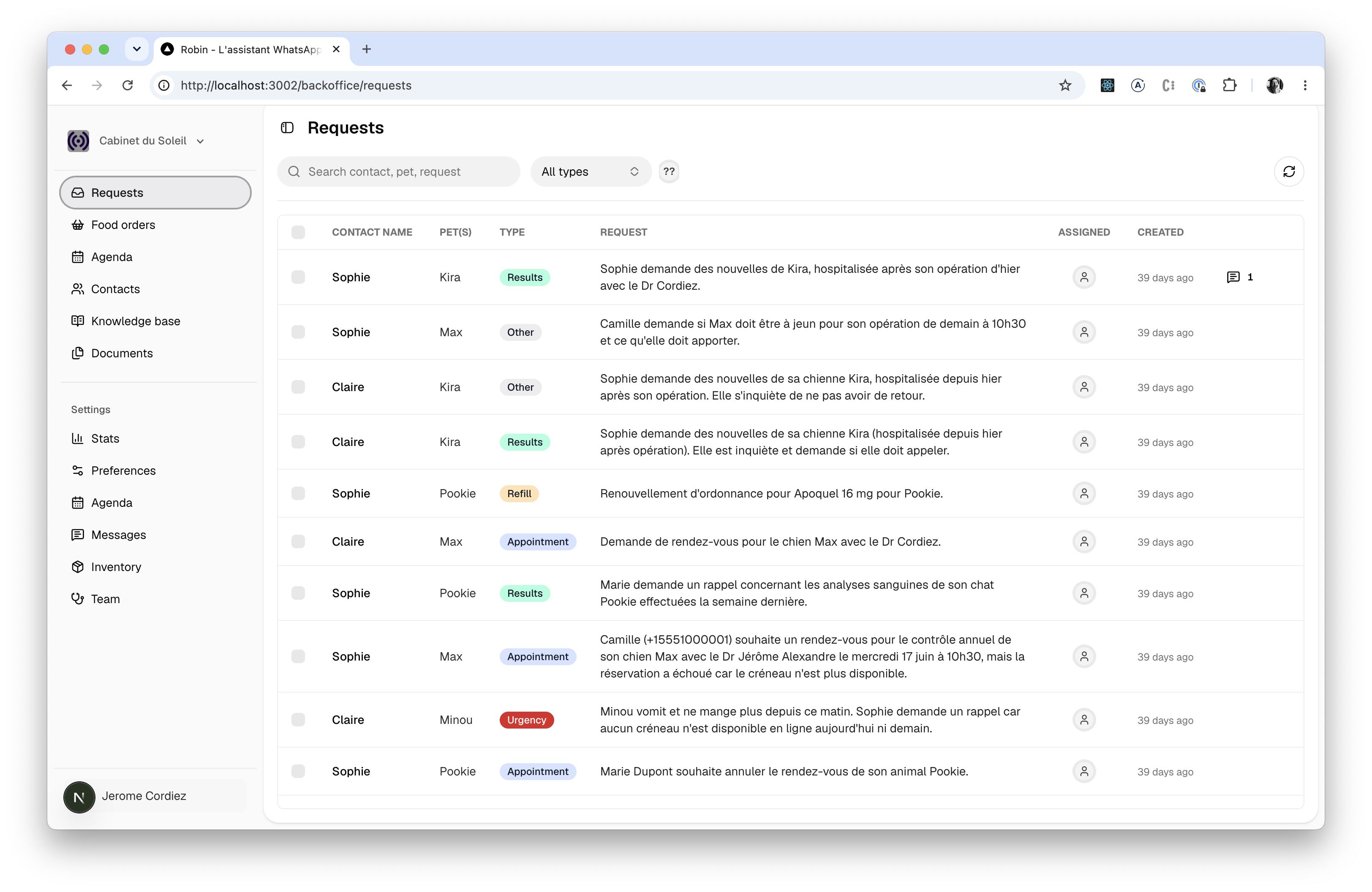1372x892 pixels.
Task: Assign user on Minou urgency row
Action: (1084, 719)
